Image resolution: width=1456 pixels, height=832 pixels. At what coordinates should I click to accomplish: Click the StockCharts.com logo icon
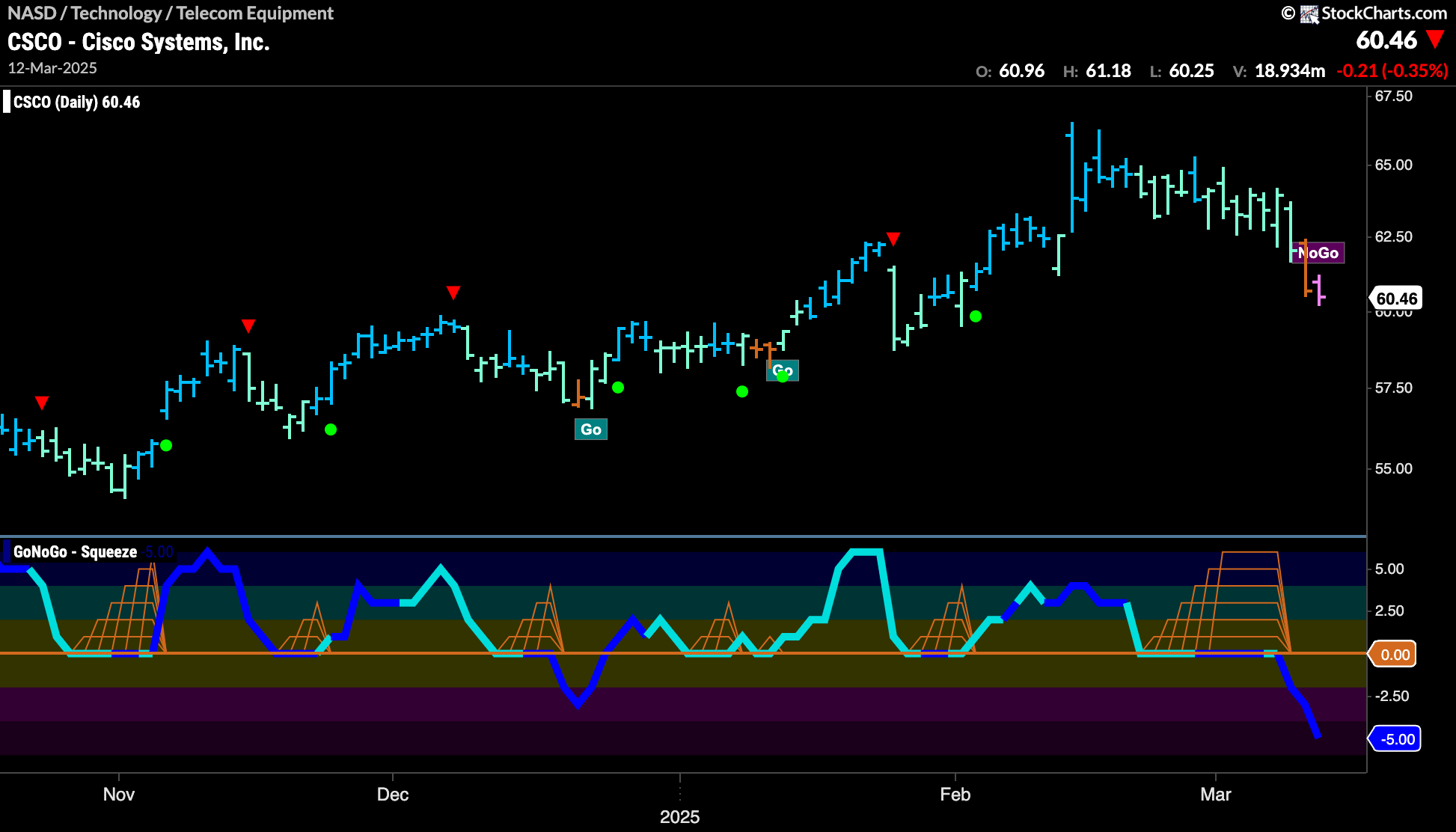coord(1309,13)
